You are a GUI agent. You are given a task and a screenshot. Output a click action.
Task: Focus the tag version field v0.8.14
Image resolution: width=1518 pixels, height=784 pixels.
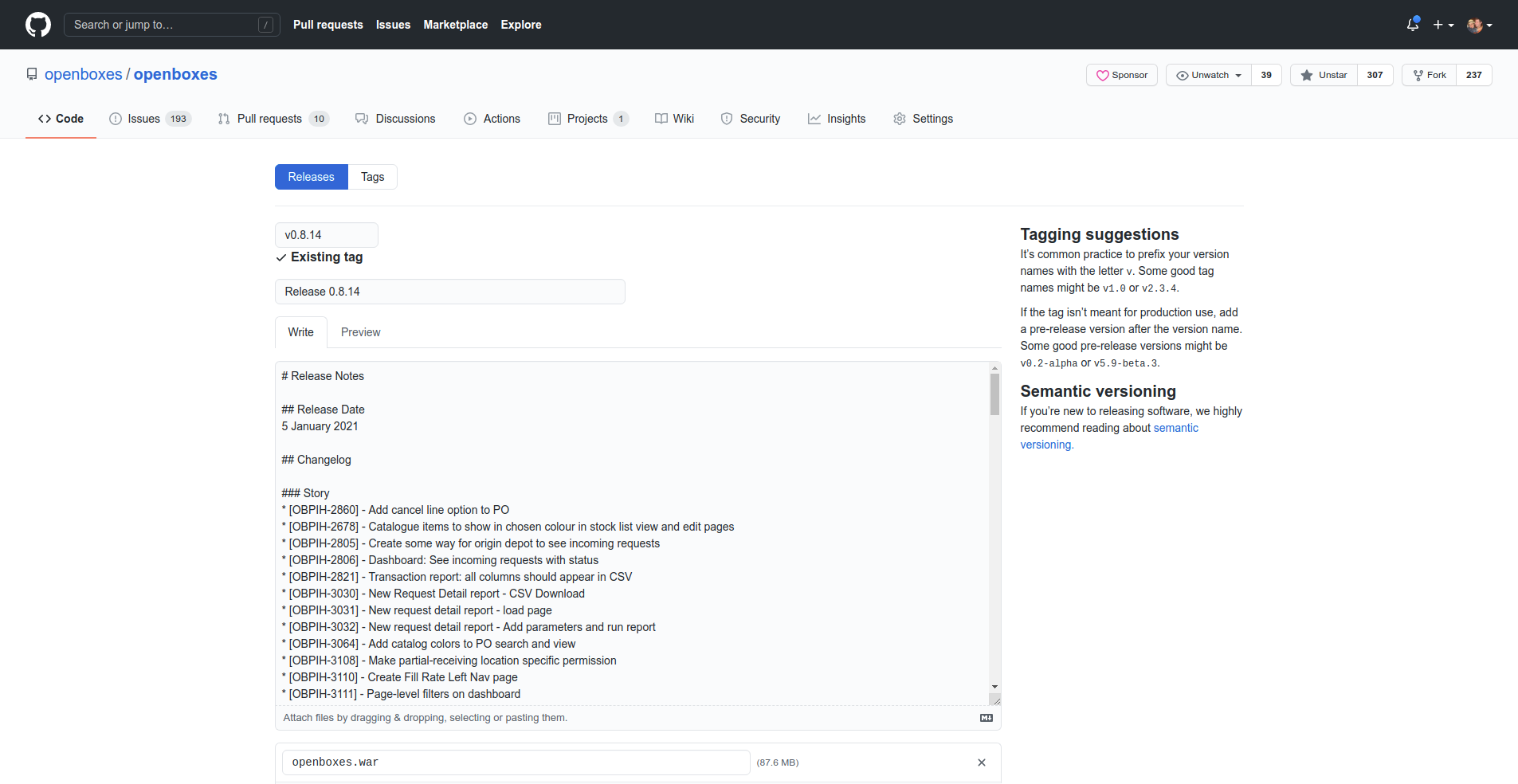[327, 235]
